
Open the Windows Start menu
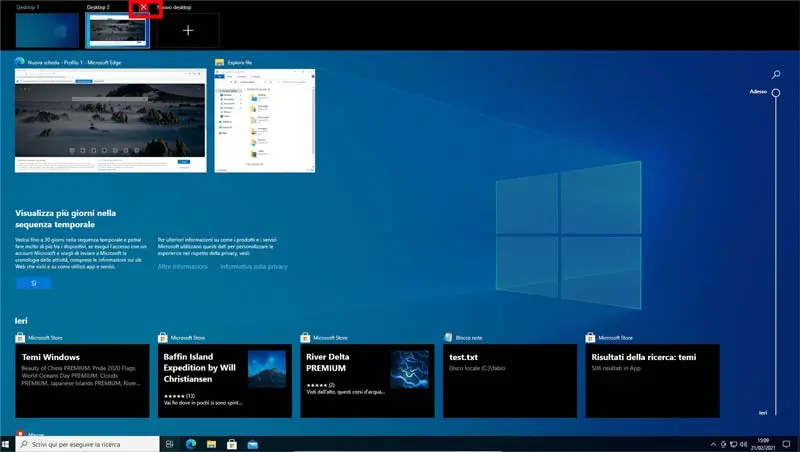click(6, 444)
